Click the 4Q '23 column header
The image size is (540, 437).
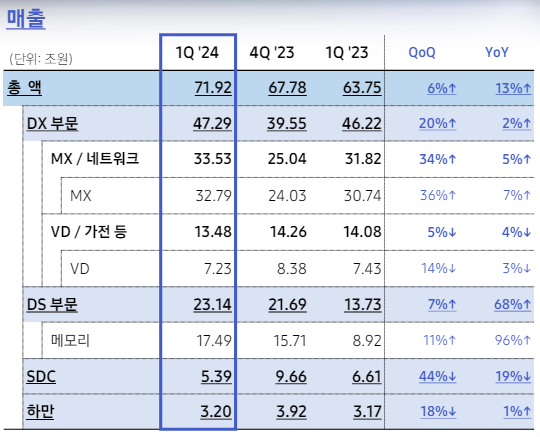[x=272, y=53]
